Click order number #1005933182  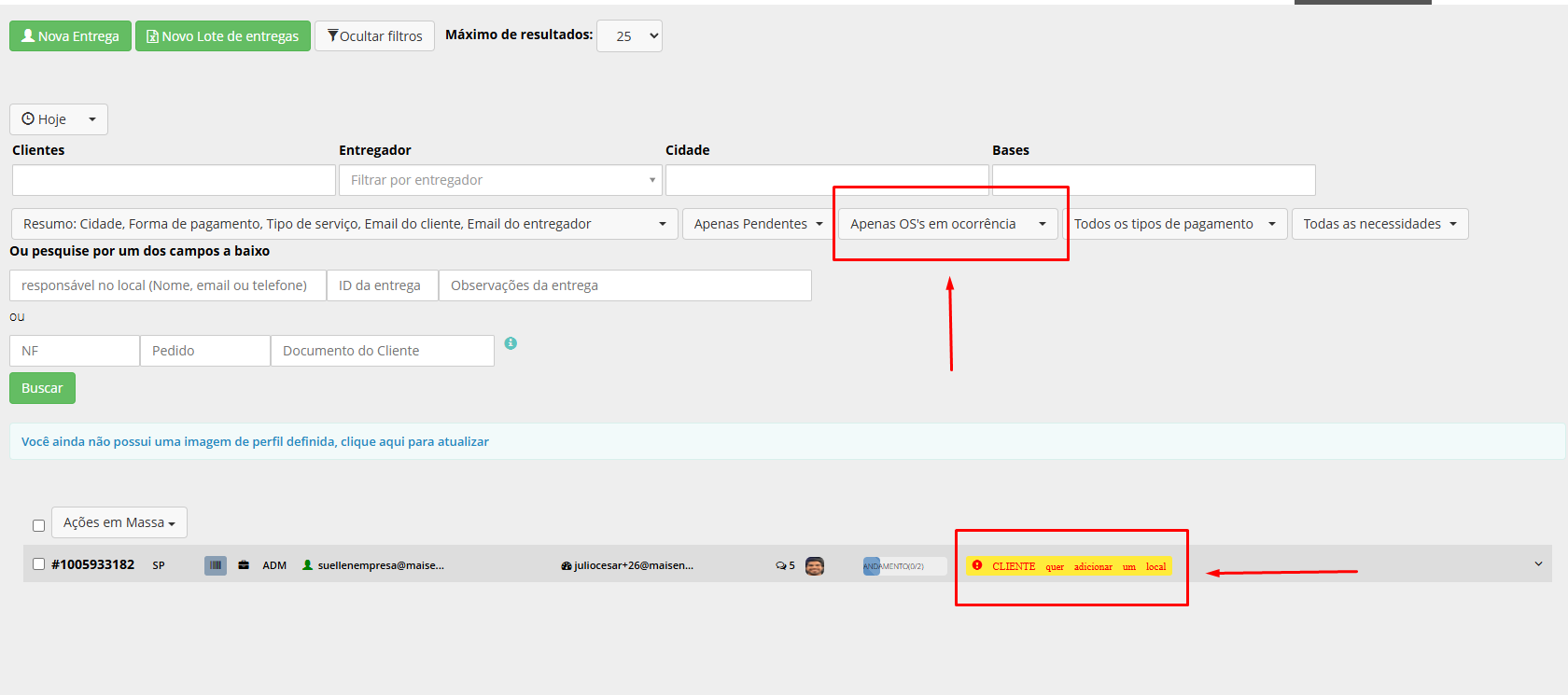(93, 564)
